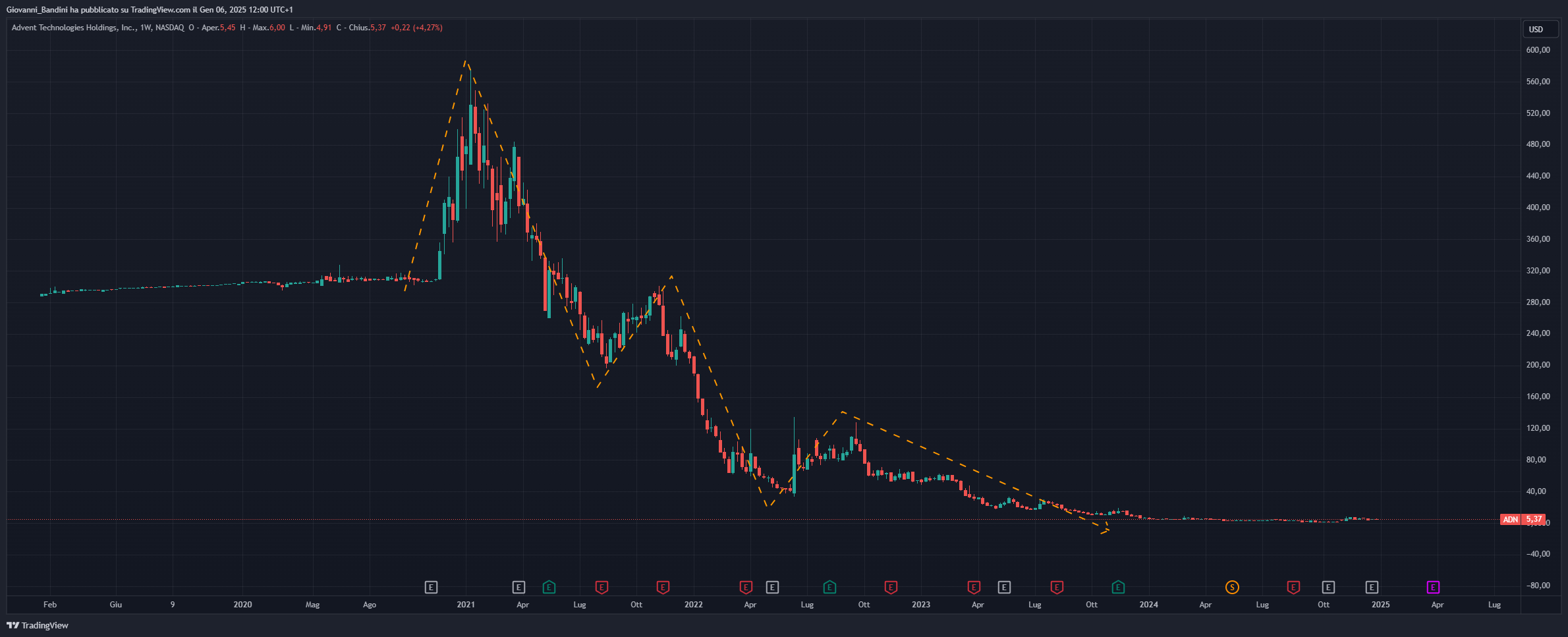1568x637 pixels.
Task: Click the open value Aper.5,45
Action: pyautogui.click(x=218, y=28)
